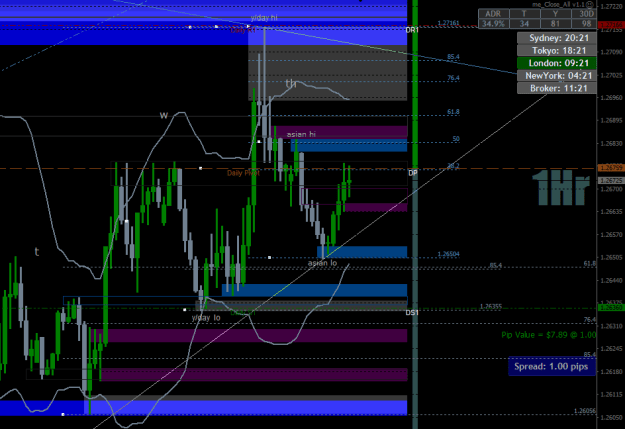Select the 1.26504 level price label
This screenshot has width=625, height=429.
[x=448, y=254]
